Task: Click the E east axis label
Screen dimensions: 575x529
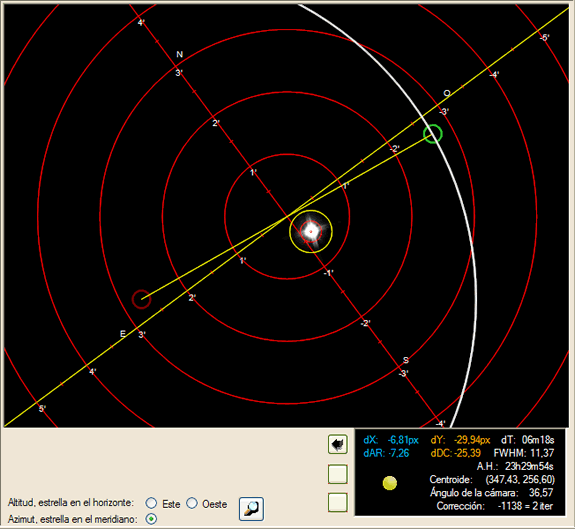Action: (123, 334)
